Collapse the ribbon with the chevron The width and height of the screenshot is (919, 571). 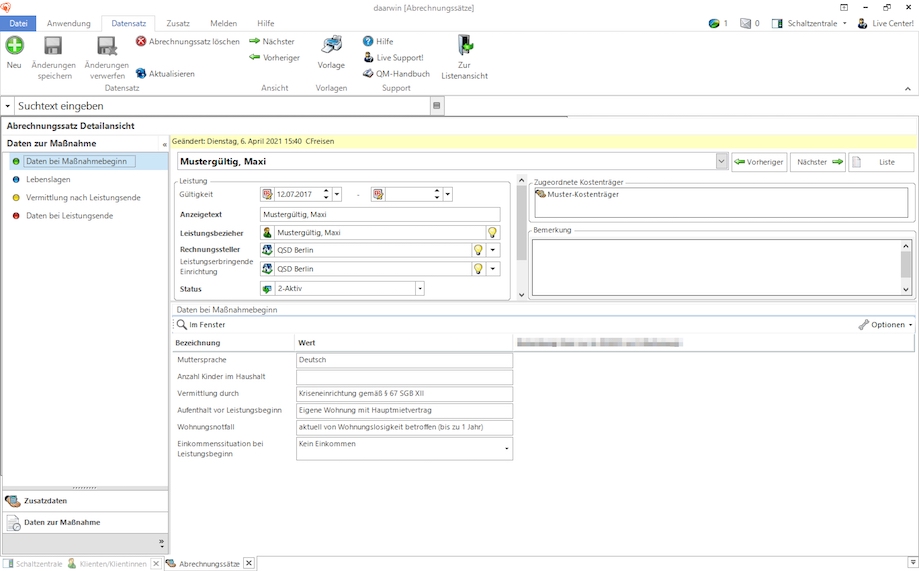[x=908, y=89]
